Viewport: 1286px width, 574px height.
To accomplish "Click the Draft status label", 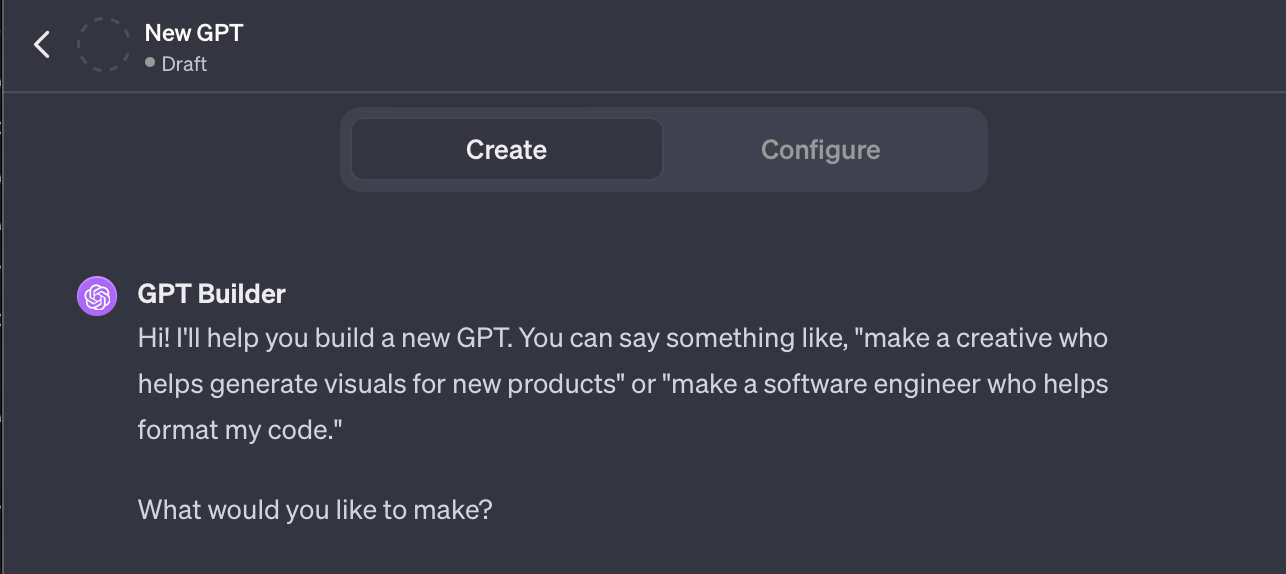I will click(184, 64).
